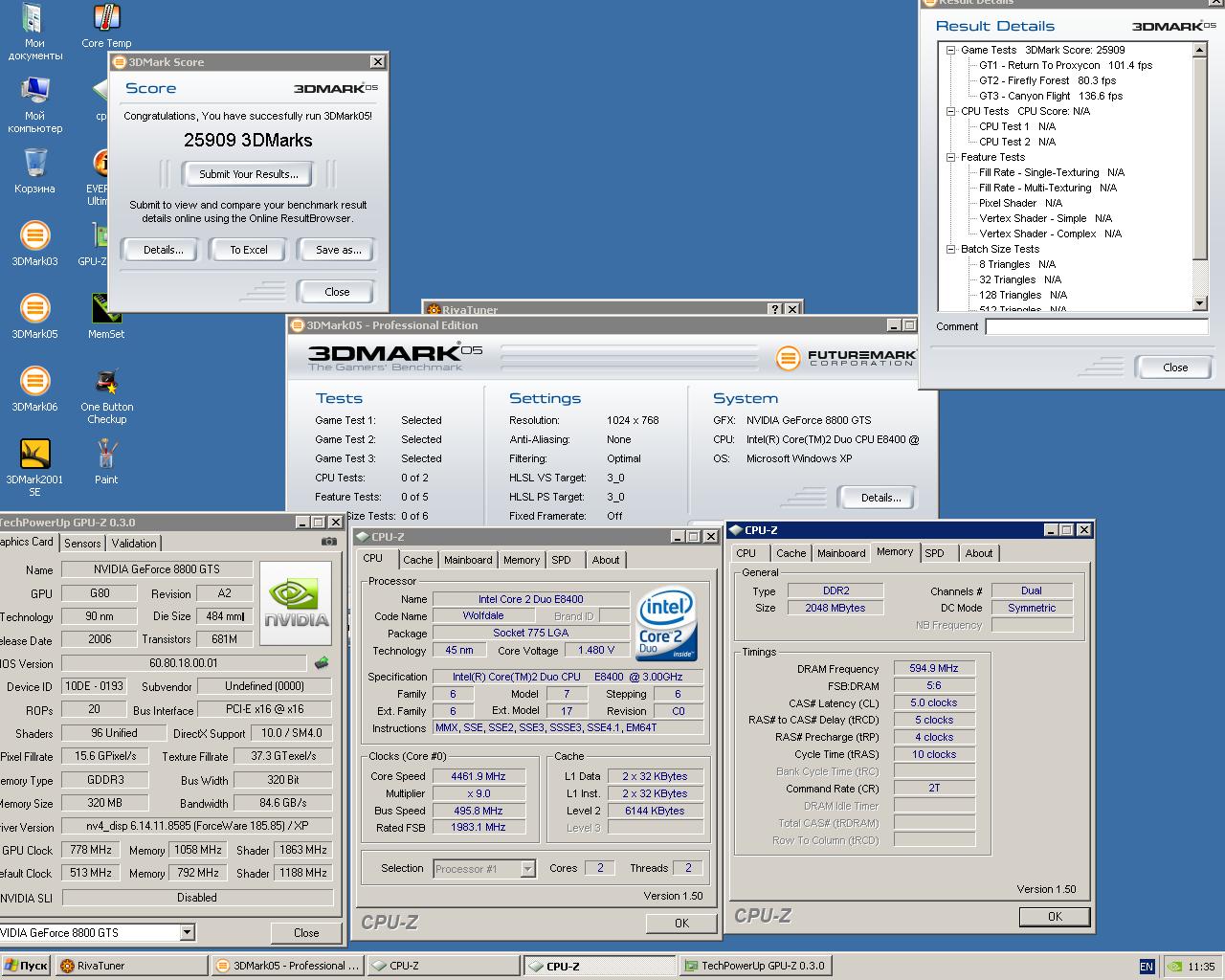Click the Save as button

pos(339,250)
